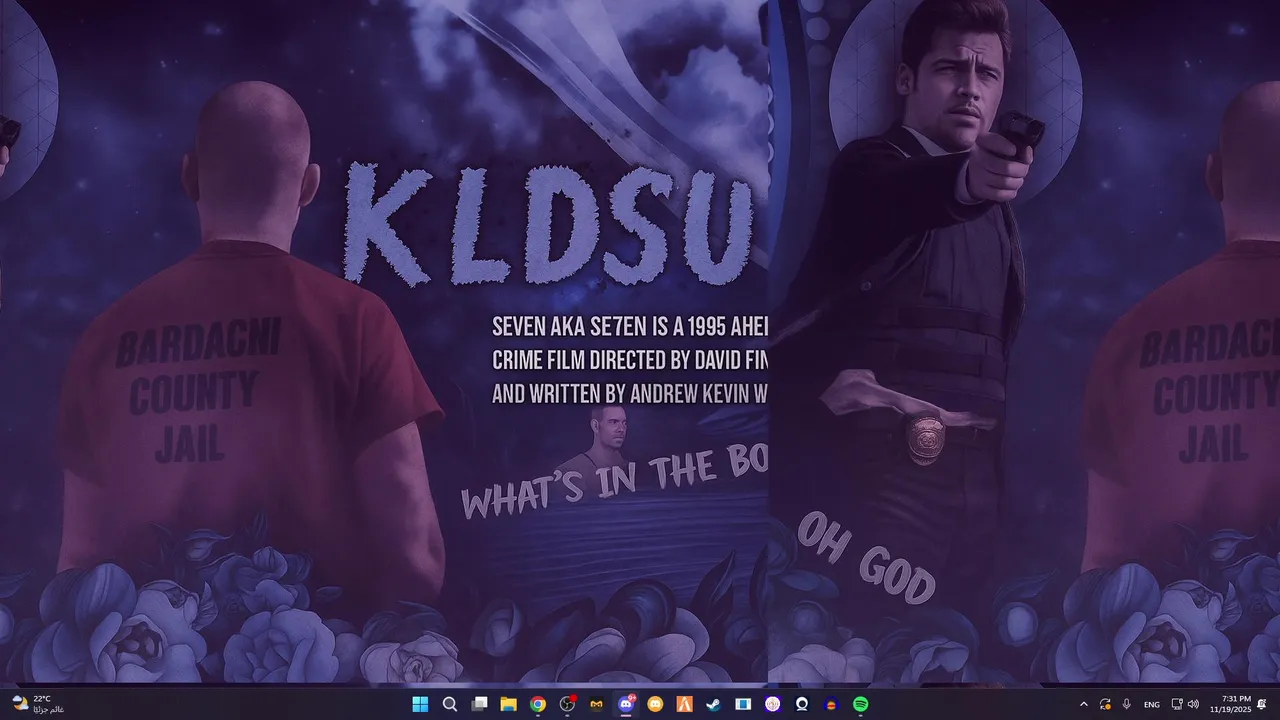1280x720 pixels.
Task: Open OBS Studio taskbar icon
Action: 567,704
